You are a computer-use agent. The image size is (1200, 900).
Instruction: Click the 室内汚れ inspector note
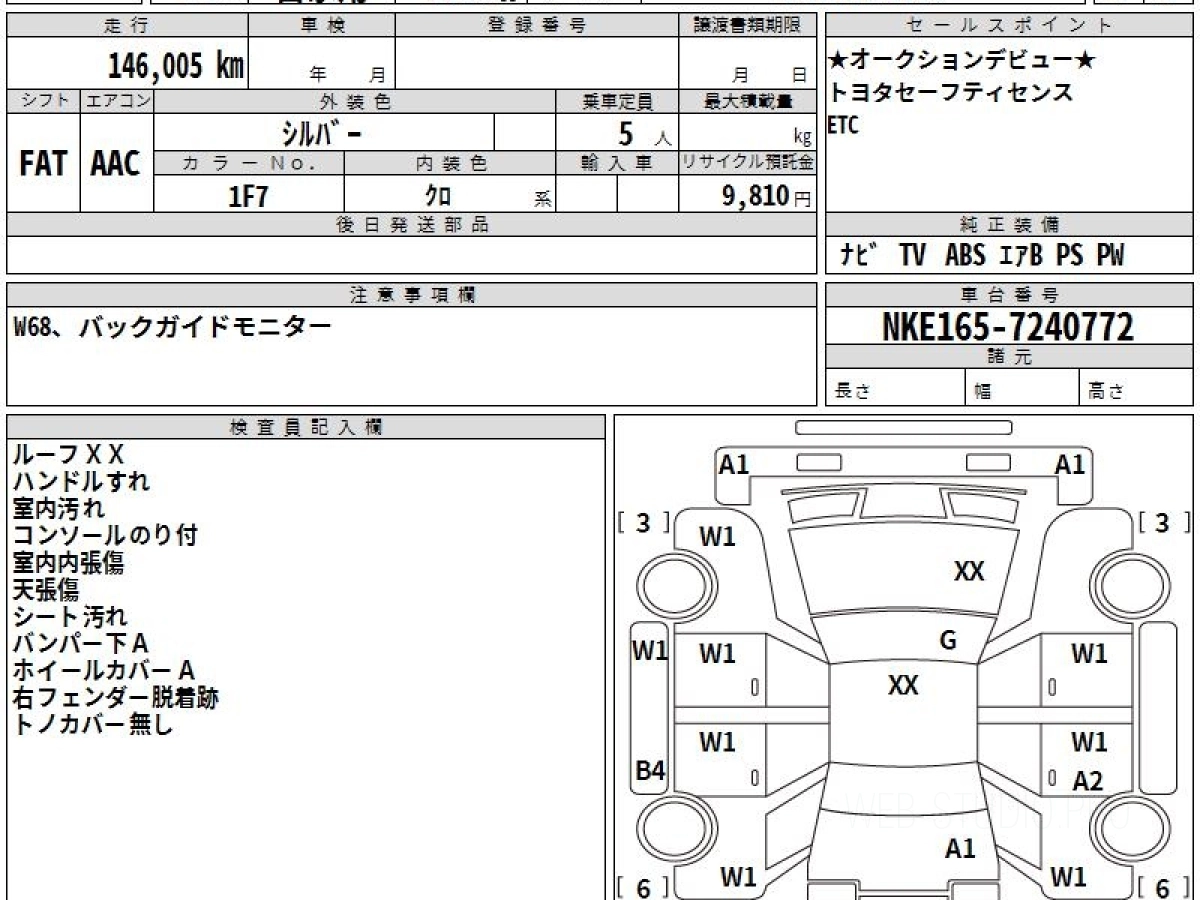58,509
